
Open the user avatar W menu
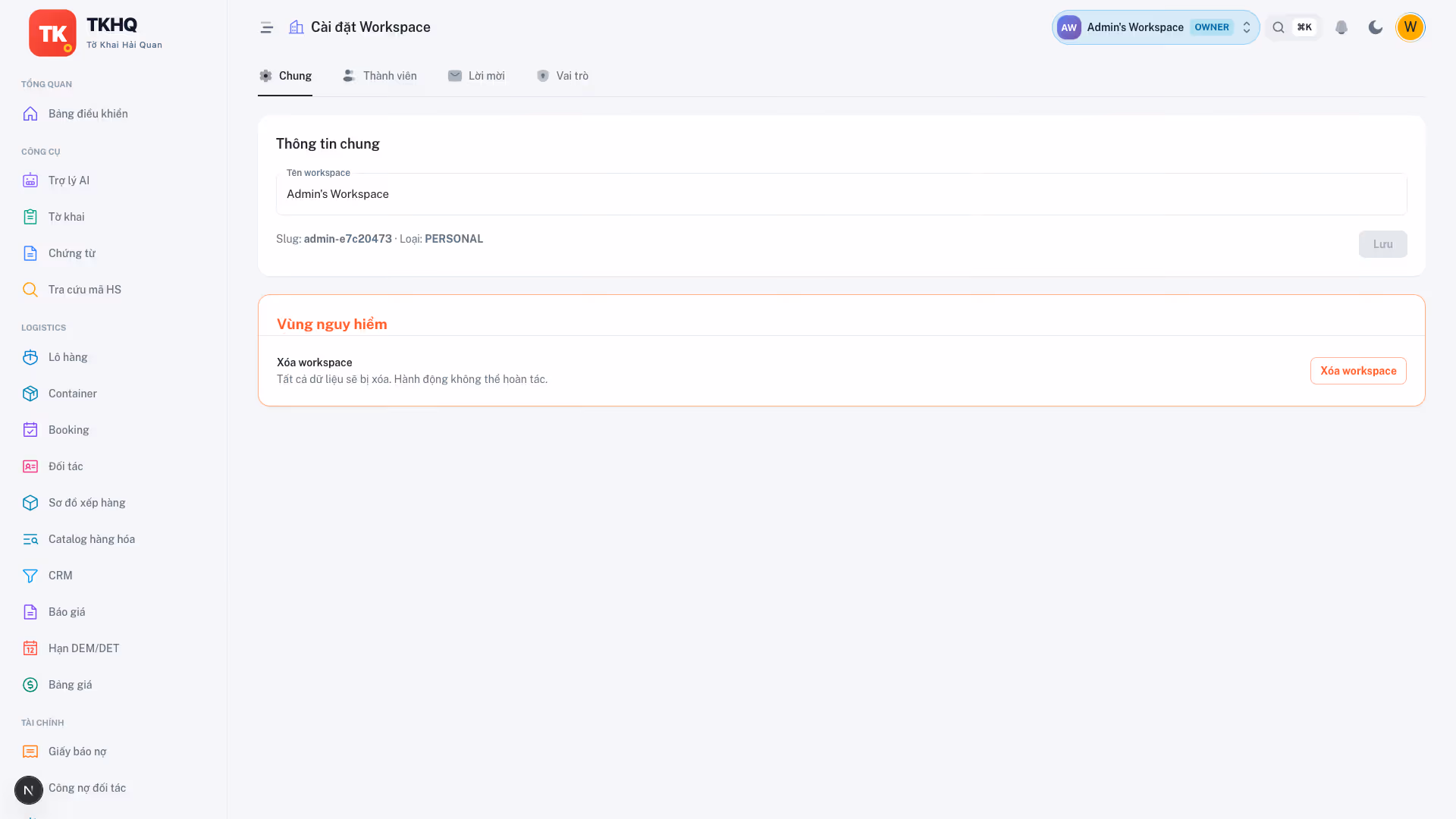1410,27
